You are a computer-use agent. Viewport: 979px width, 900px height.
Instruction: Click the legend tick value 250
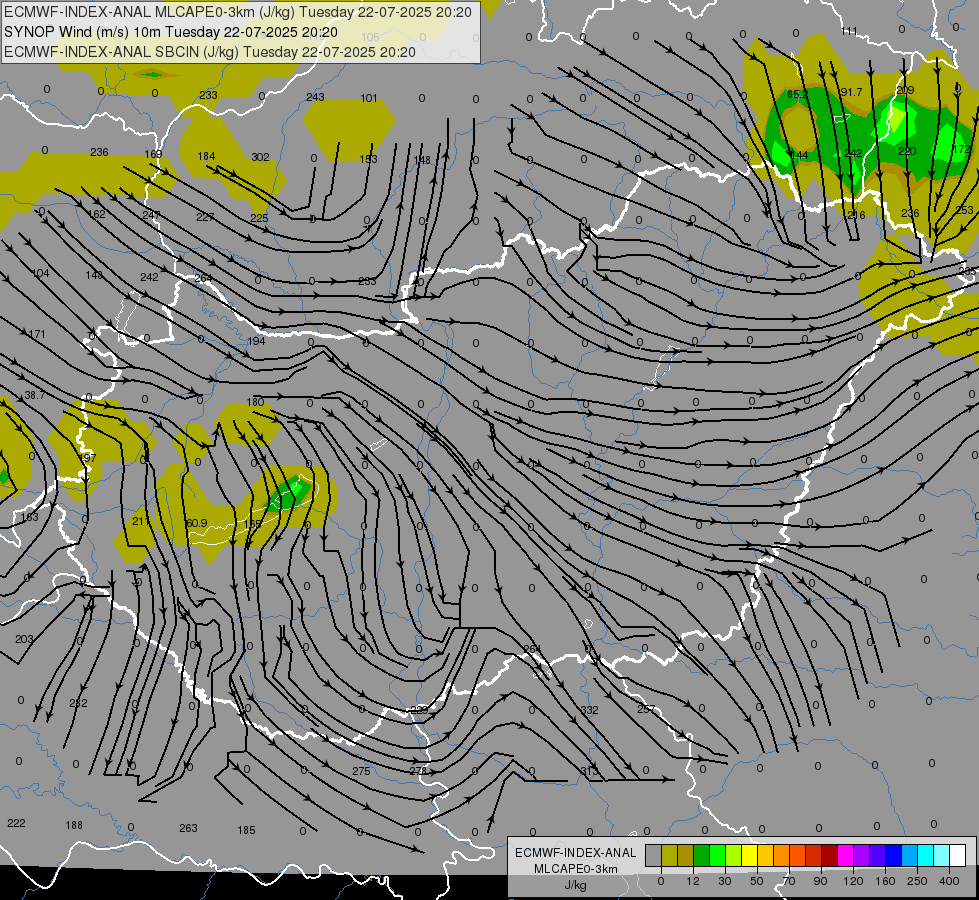click(x=917, y=881)
